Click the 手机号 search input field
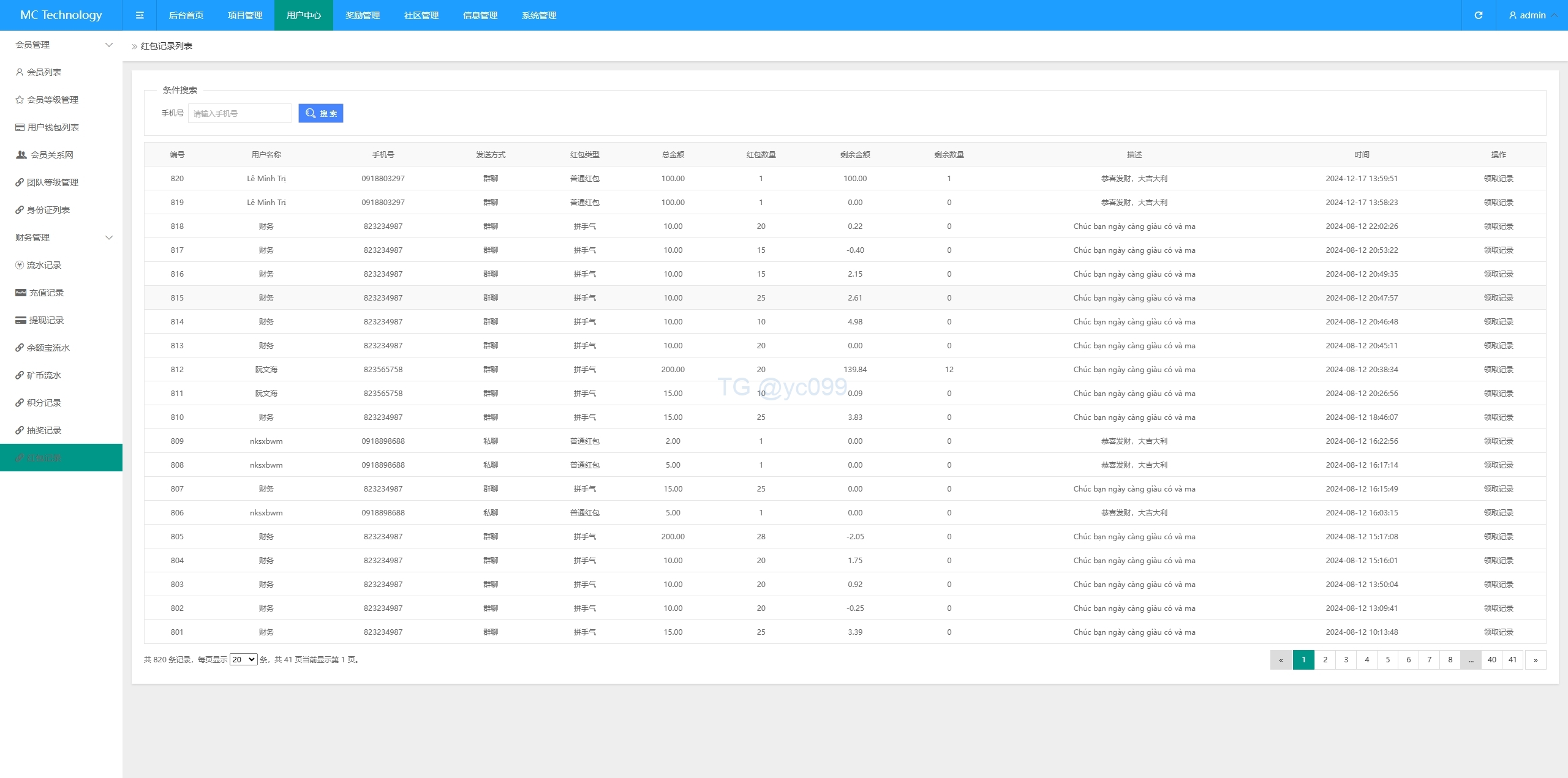 [239, 113]
